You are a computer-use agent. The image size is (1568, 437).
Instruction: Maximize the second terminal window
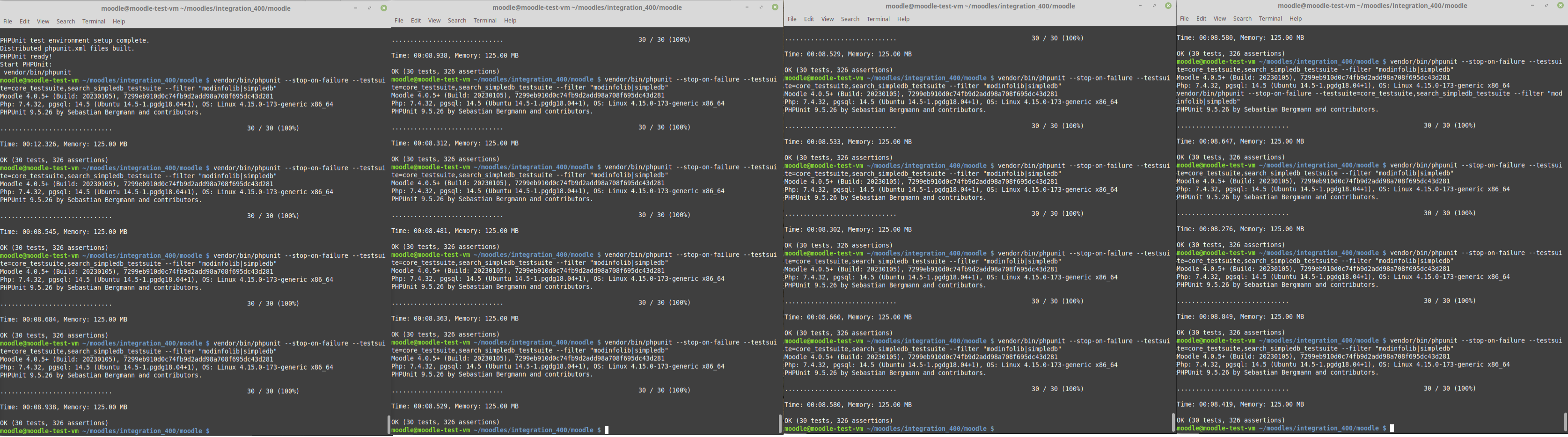[x=761, y=7]
